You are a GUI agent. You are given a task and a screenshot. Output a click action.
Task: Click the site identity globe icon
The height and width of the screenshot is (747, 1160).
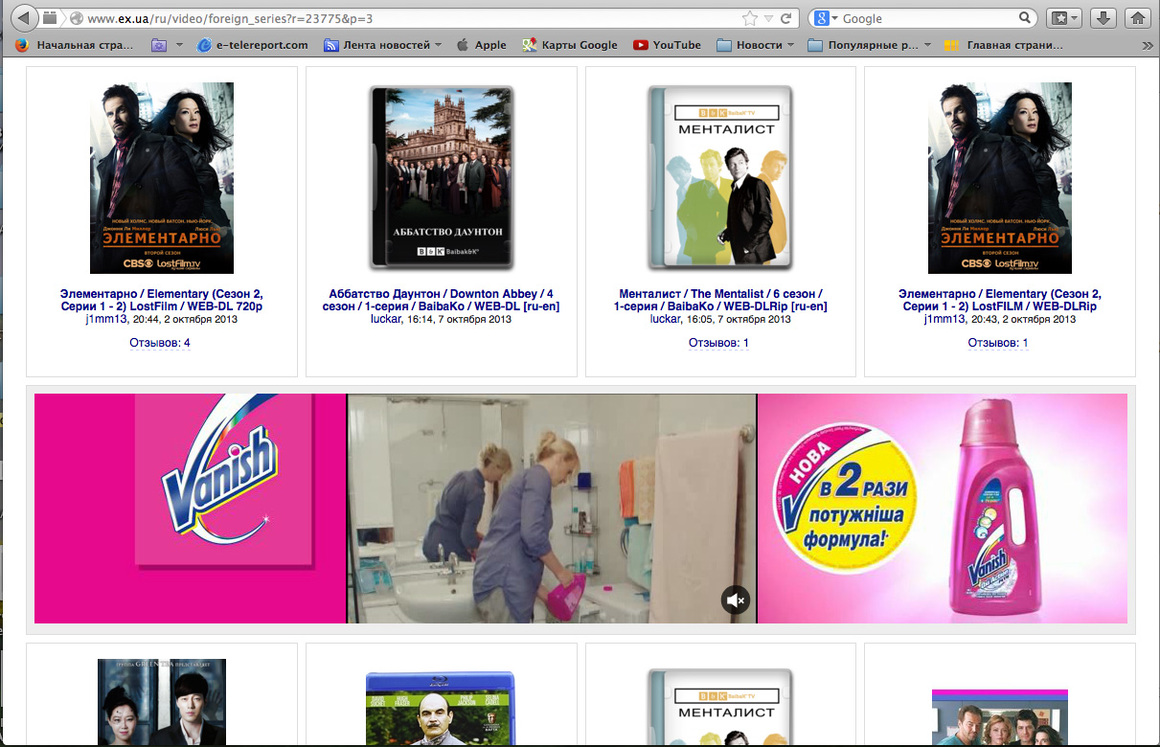(x=76, y=18)
